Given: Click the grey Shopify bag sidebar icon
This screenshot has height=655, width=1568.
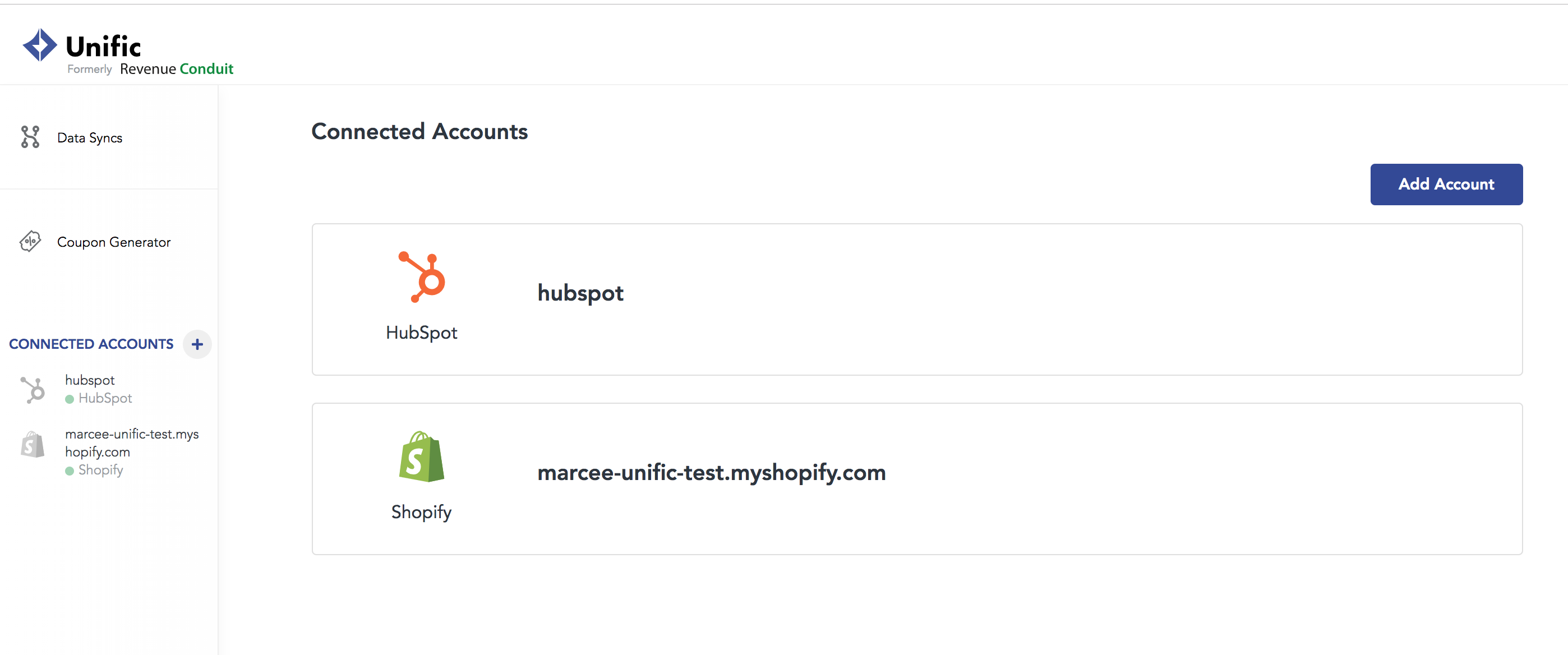Looking at the screenshot, I should pos(33,444).
